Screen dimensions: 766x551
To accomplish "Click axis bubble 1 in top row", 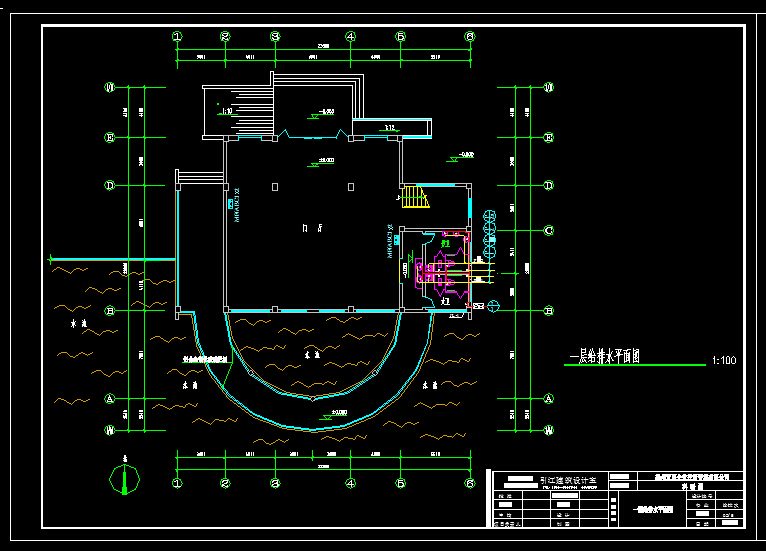I will pyautogui.click(x=177, y=36).
